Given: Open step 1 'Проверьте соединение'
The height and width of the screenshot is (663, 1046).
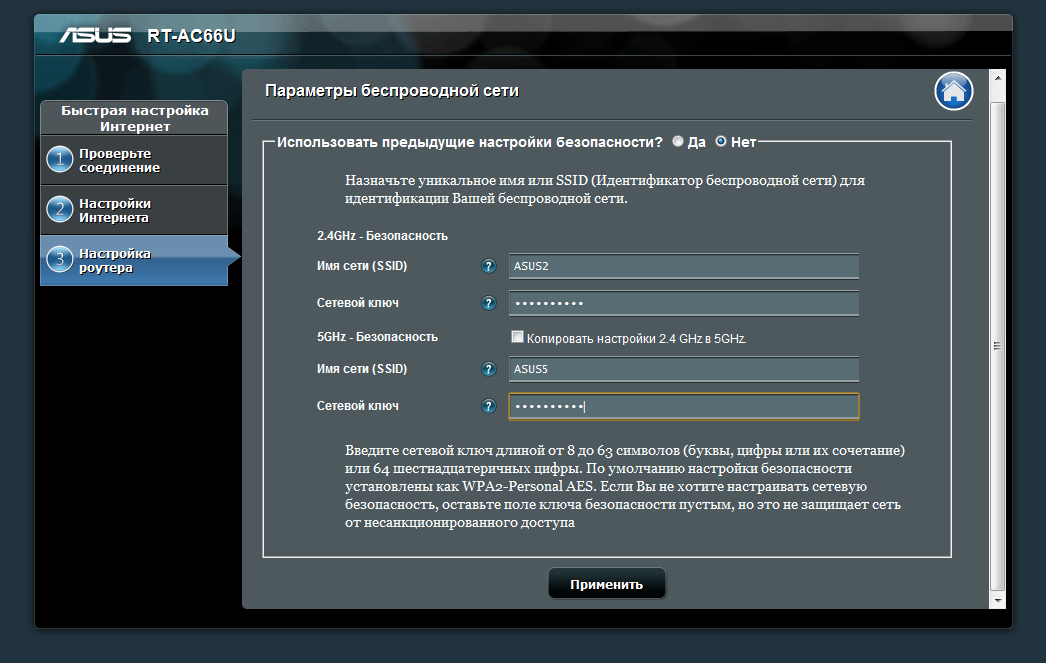Looking at the screenshot, I should tap(134, 160).
